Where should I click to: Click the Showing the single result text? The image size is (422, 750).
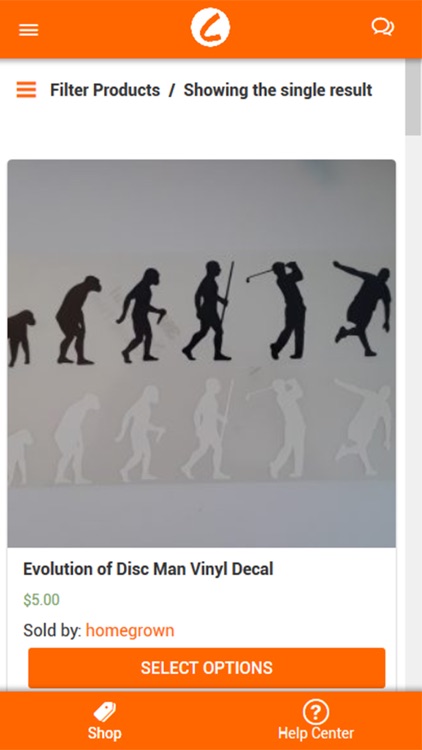tap(278, 90)
